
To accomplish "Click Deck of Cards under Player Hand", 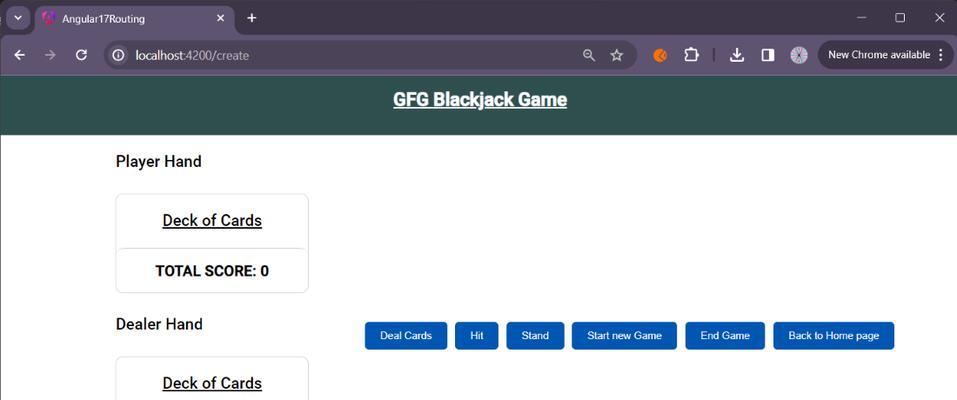I will tap(212, 220).
